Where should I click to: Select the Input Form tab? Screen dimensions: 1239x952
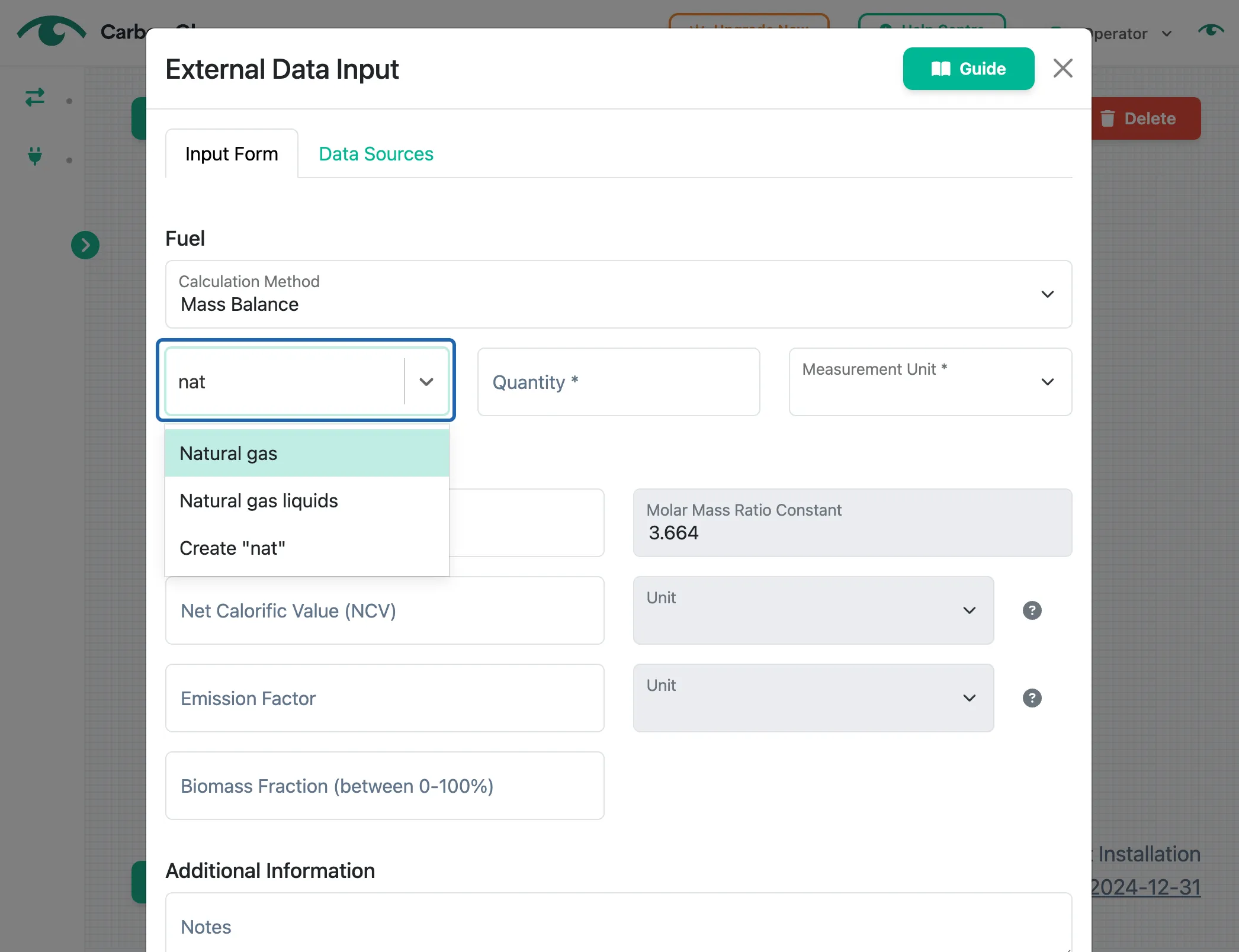[x=232, y=154]
